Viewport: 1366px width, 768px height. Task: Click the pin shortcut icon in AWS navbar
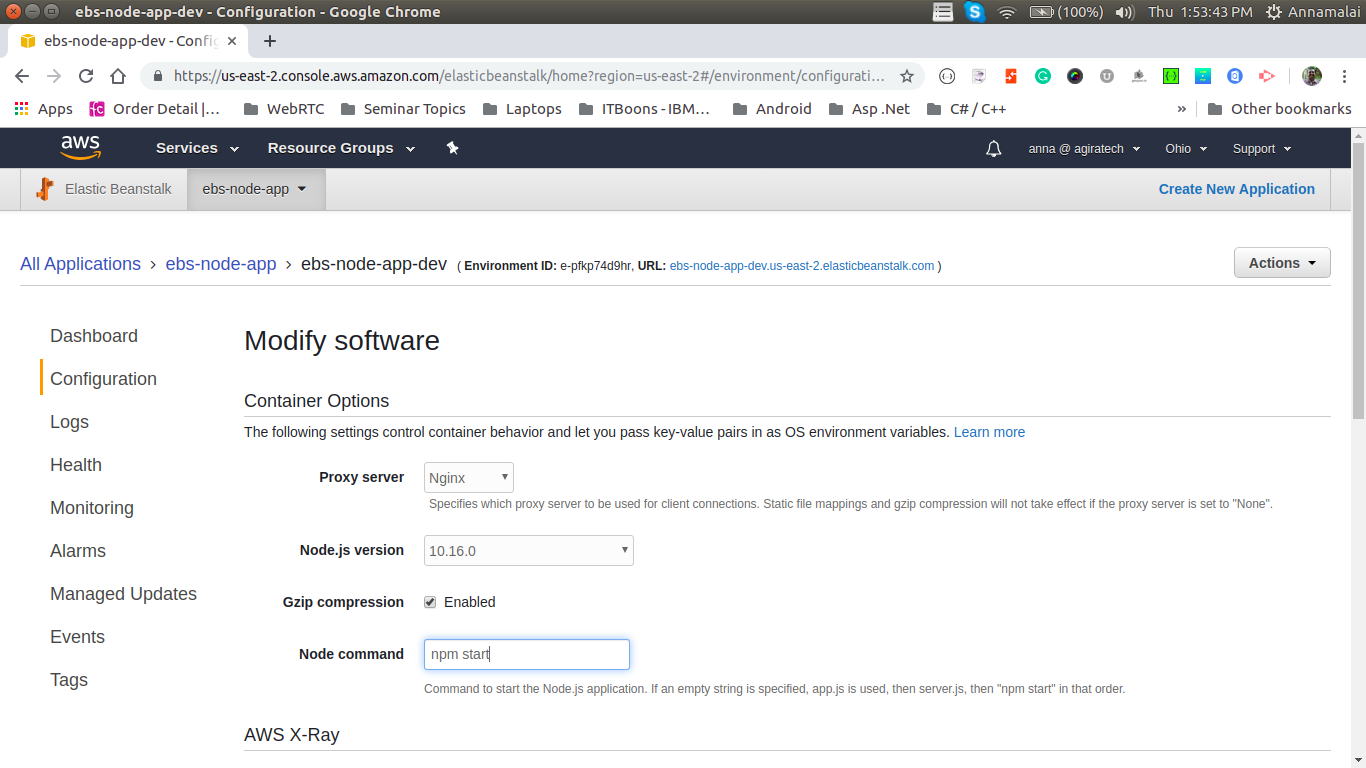[x=452, y=148]
